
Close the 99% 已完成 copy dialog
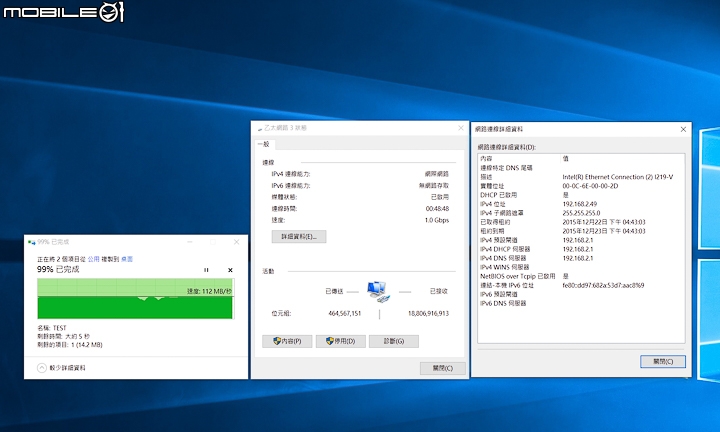(x=236, y=242)
